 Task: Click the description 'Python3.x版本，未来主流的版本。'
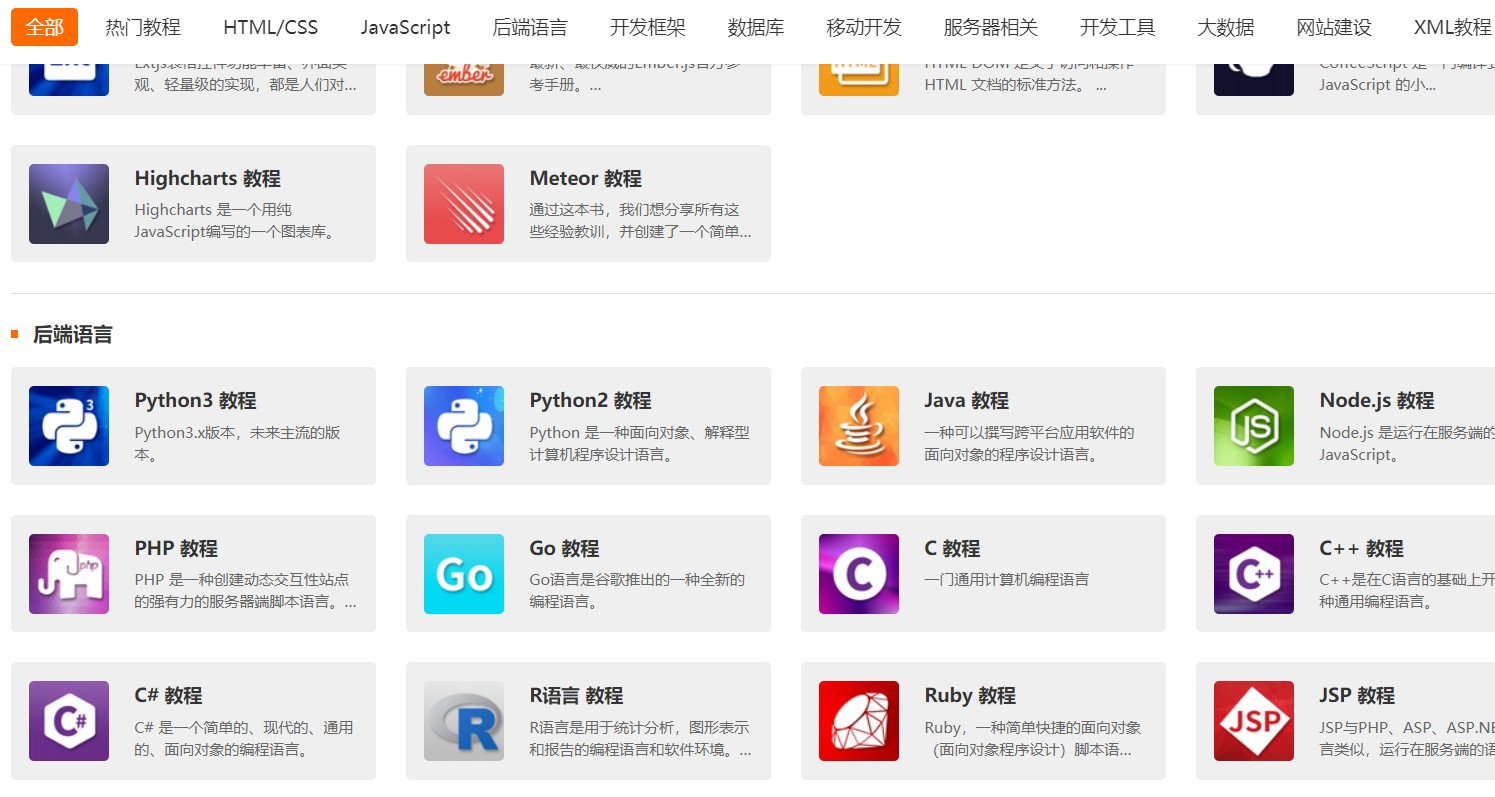tap(238, 444)
